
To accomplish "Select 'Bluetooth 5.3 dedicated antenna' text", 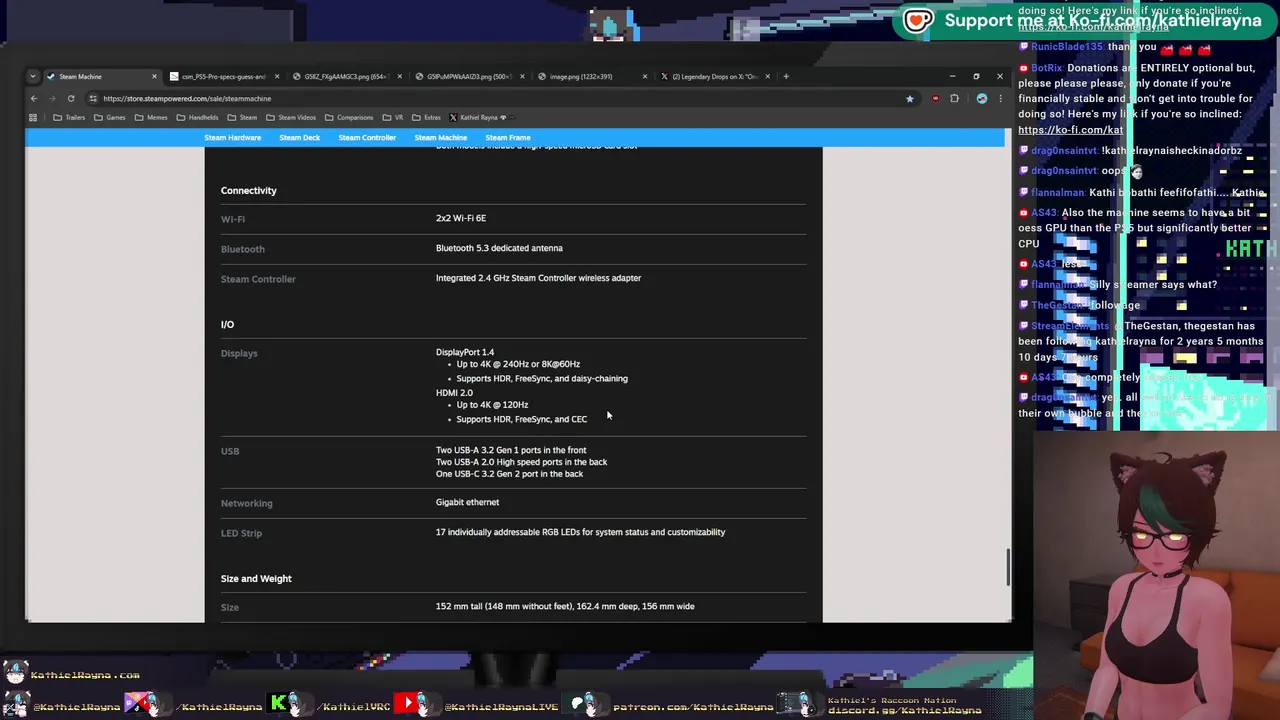I will (499, 248).
